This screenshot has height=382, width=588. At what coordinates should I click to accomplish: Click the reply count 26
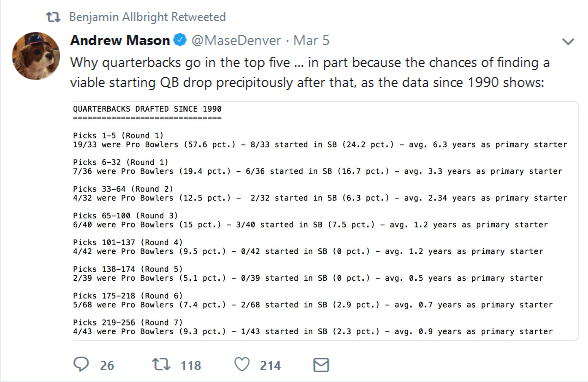coord(107,366)
